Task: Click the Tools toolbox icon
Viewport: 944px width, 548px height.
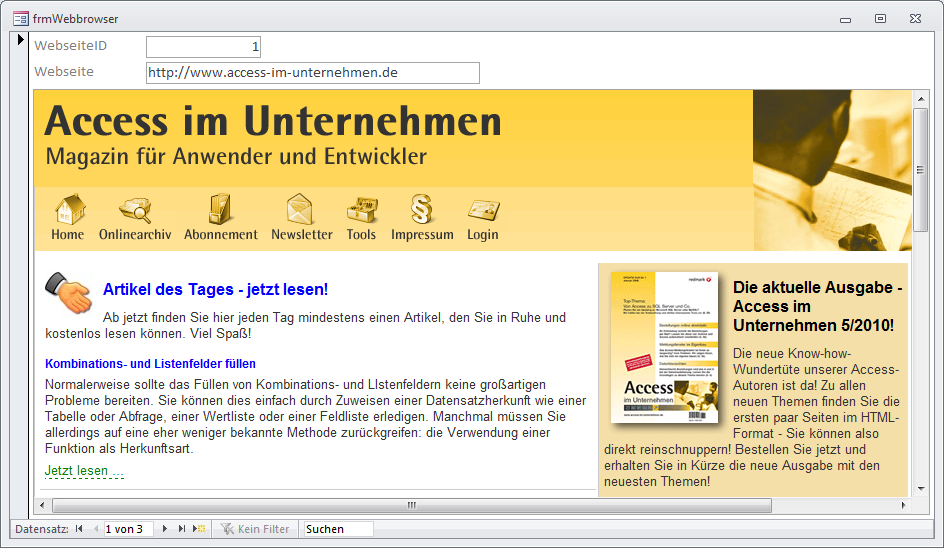Action: (x=361, y=210)
